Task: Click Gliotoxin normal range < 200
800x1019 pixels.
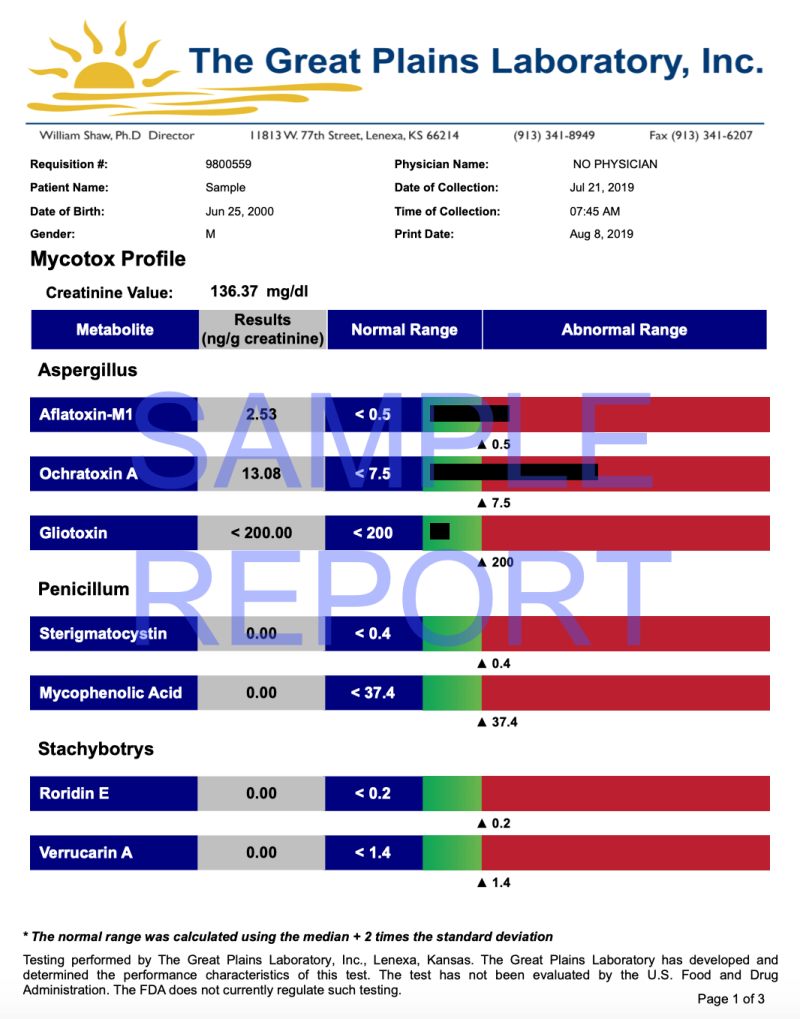Action: pos(373,533)
